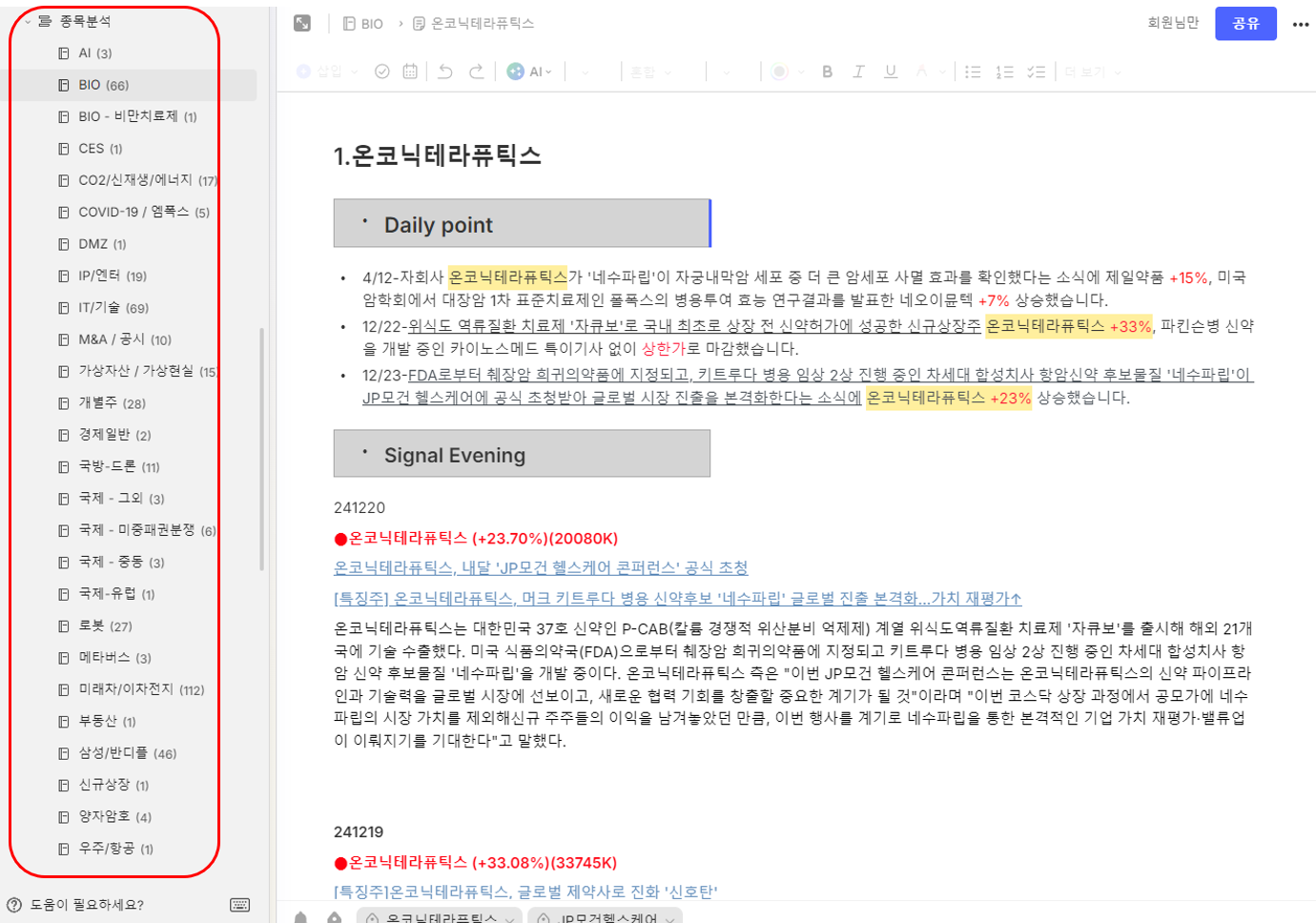Open the font family dropdown before 혼합
Image resolution: width=1316 pixels, height=923 pixels.
(x=585, y=72)
